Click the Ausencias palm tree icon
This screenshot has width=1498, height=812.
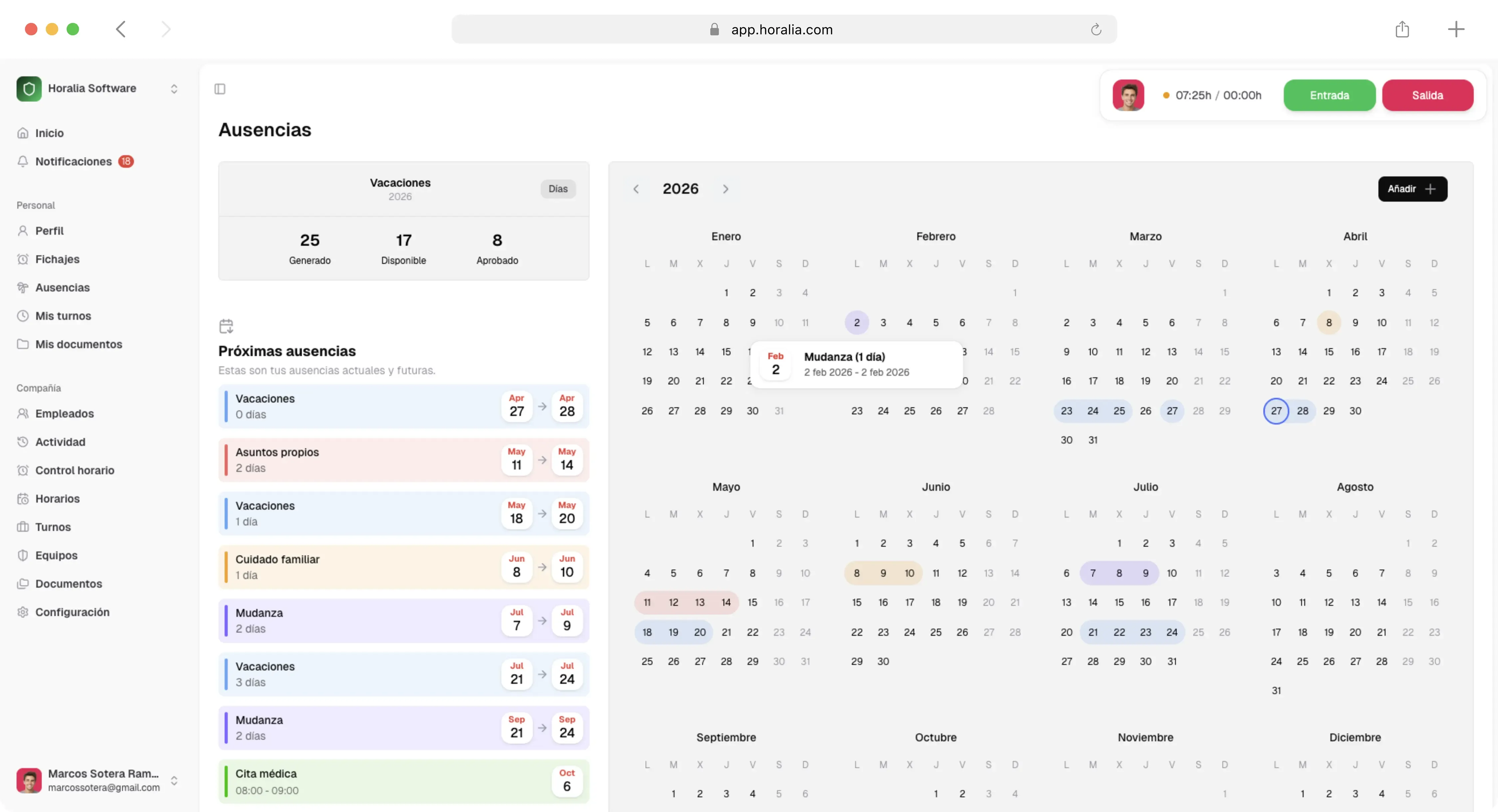click(23, 288)
